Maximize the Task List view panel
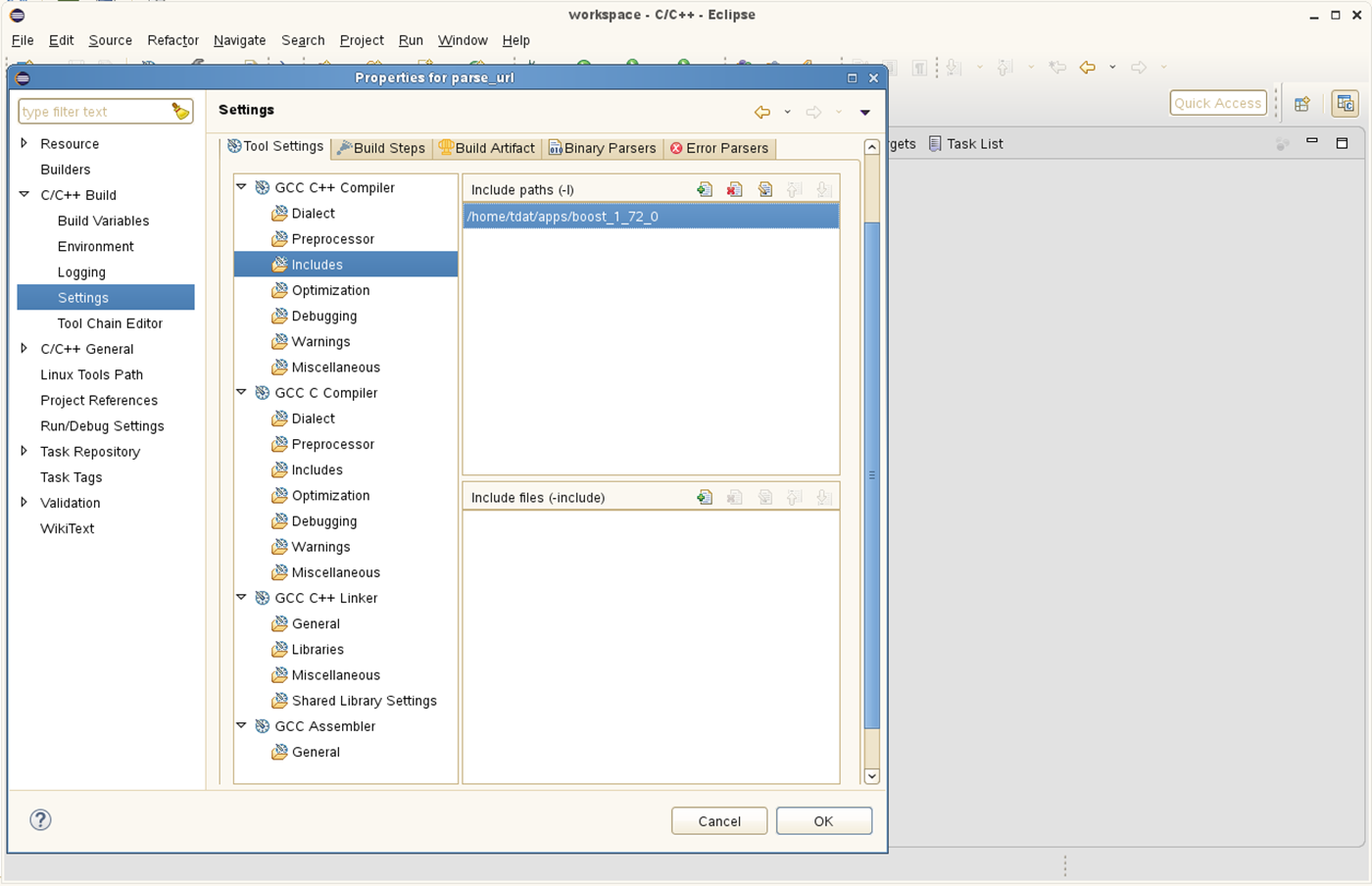Viewport: 1372px width, 886px height. pyautogui.click(x=1342, y=143)
